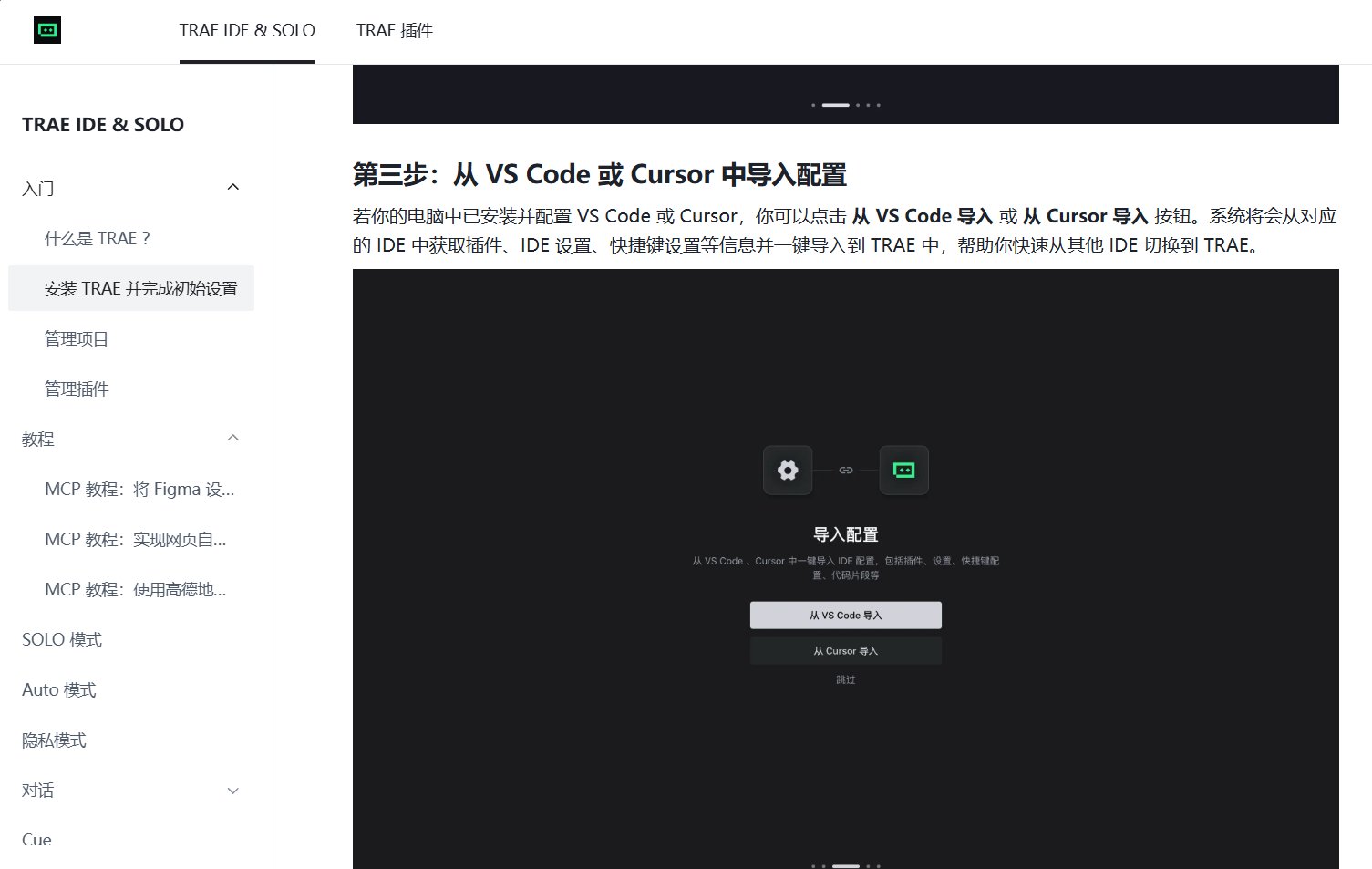
Task: Open the SOLO 模式 page
Action: pyautogui.click(x=62, y=640)
